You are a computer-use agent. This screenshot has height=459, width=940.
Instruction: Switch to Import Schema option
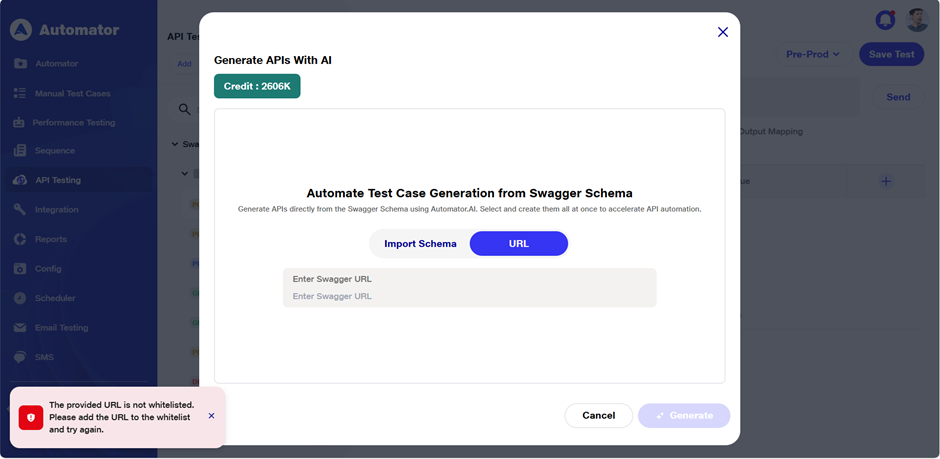[420, 244]
